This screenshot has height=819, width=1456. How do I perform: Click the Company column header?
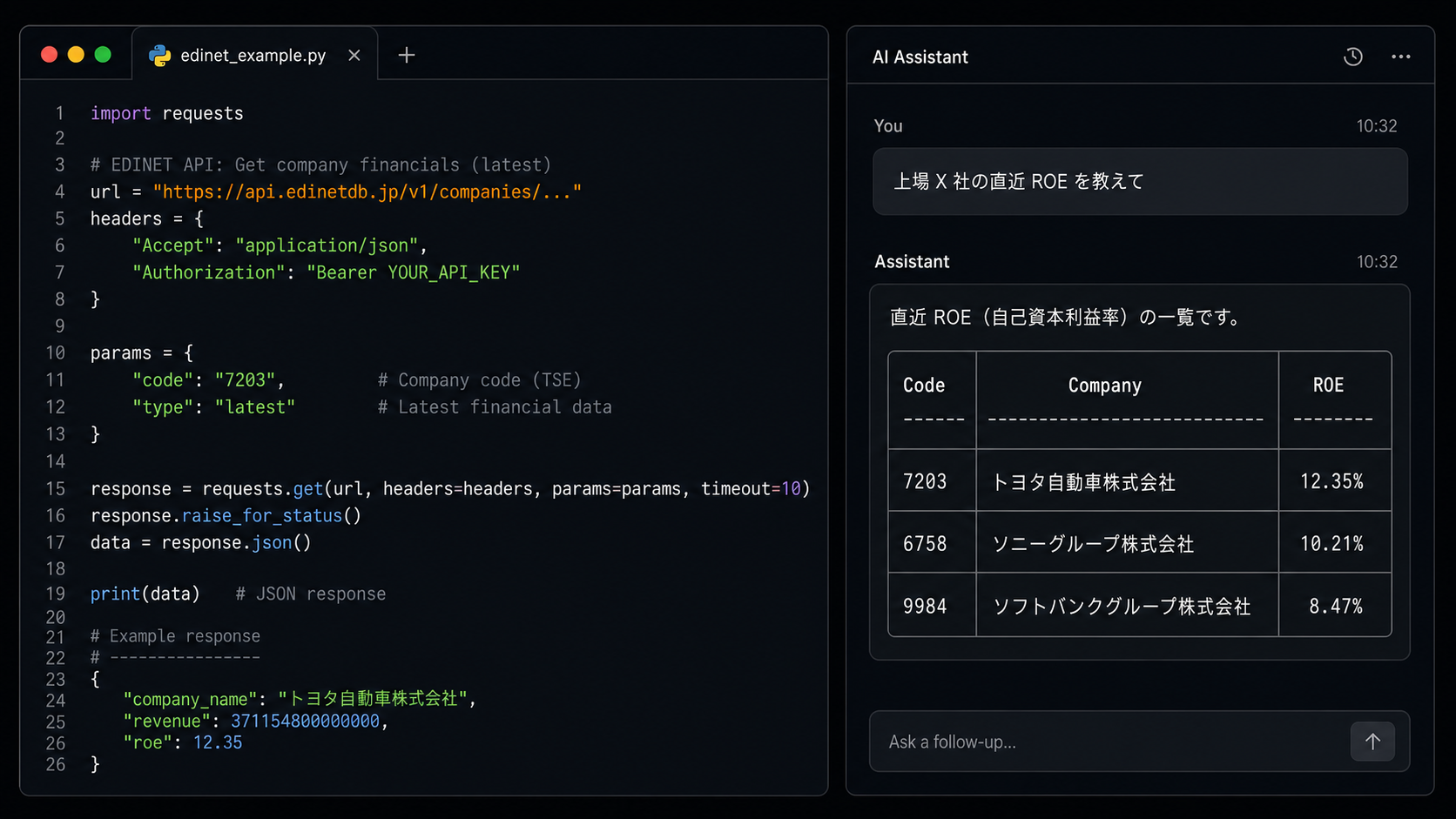[1104, 386]
